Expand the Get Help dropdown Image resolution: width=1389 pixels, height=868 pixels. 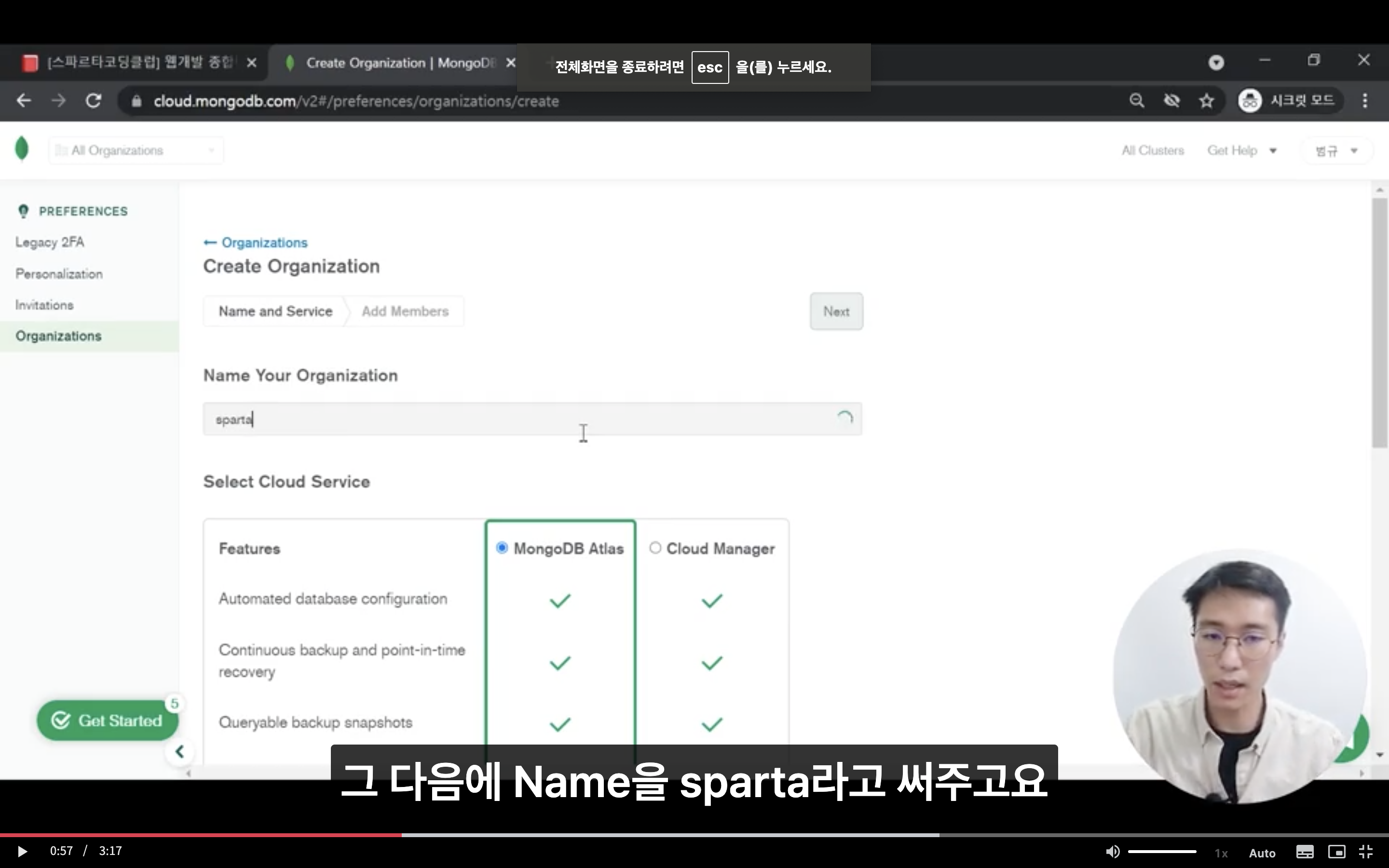pos(1242,150)
